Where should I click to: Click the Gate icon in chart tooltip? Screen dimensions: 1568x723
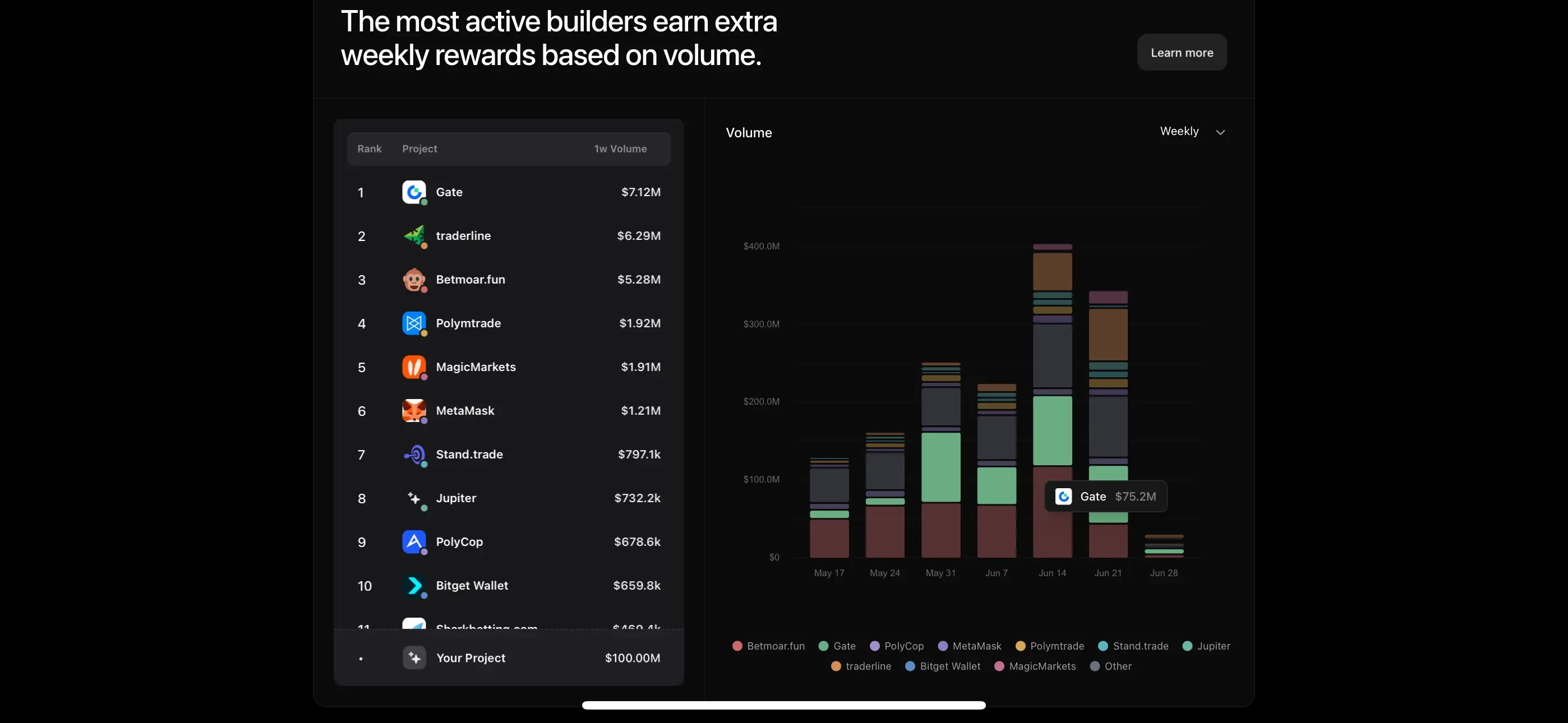pos(1063,497)
